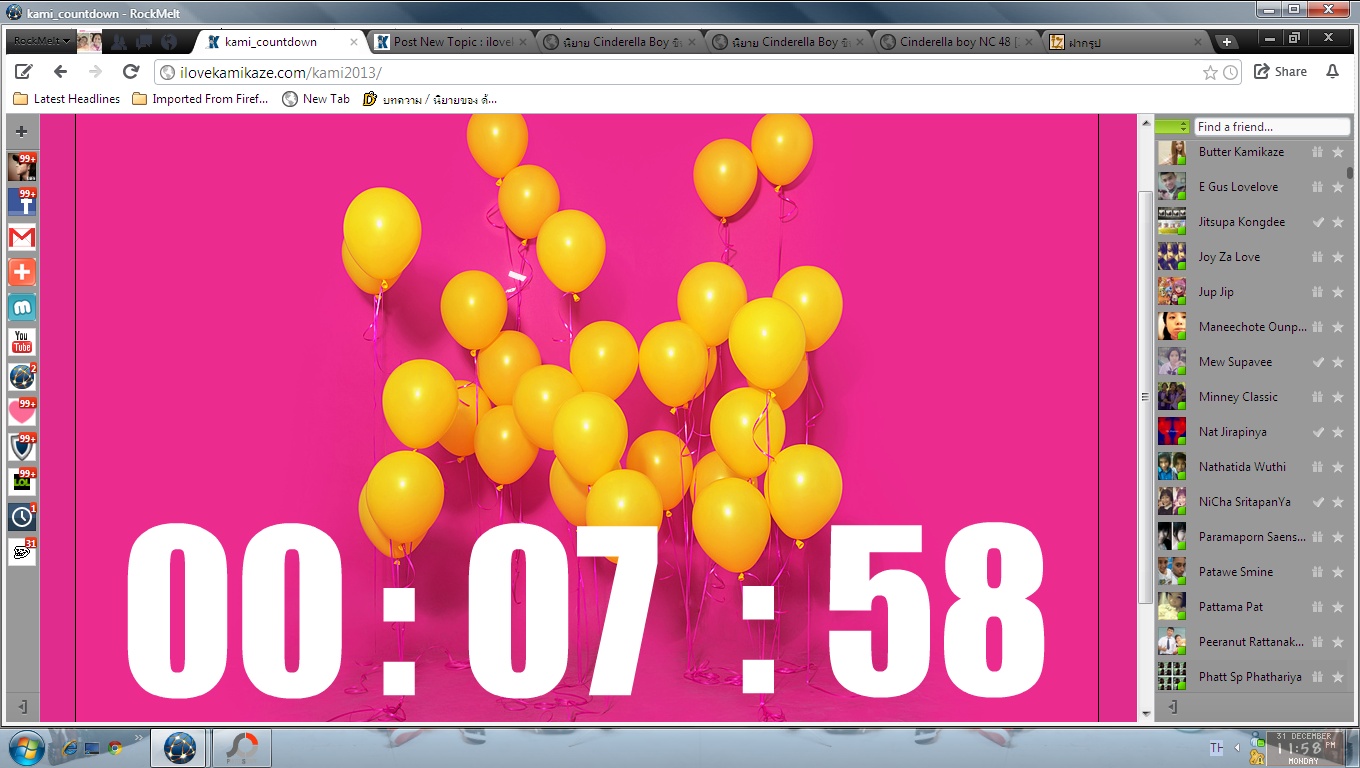1360x768 pixels.
Task: Open the friend requests icon in title bar
Action: (119, 42)
